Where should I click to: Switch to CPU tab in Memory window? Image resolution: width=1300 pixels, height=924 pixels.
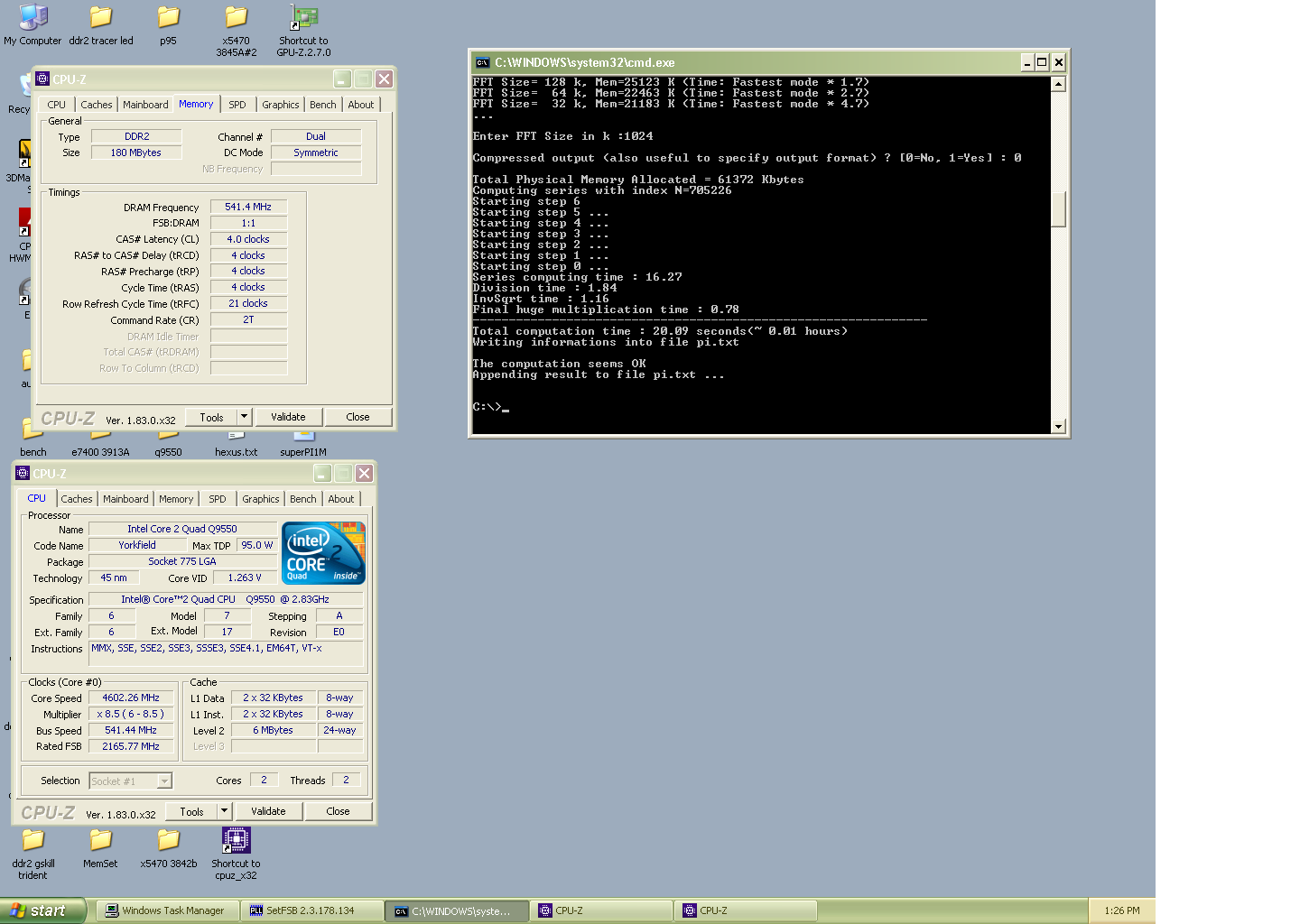pyautogui.click(x=57, y=105)
